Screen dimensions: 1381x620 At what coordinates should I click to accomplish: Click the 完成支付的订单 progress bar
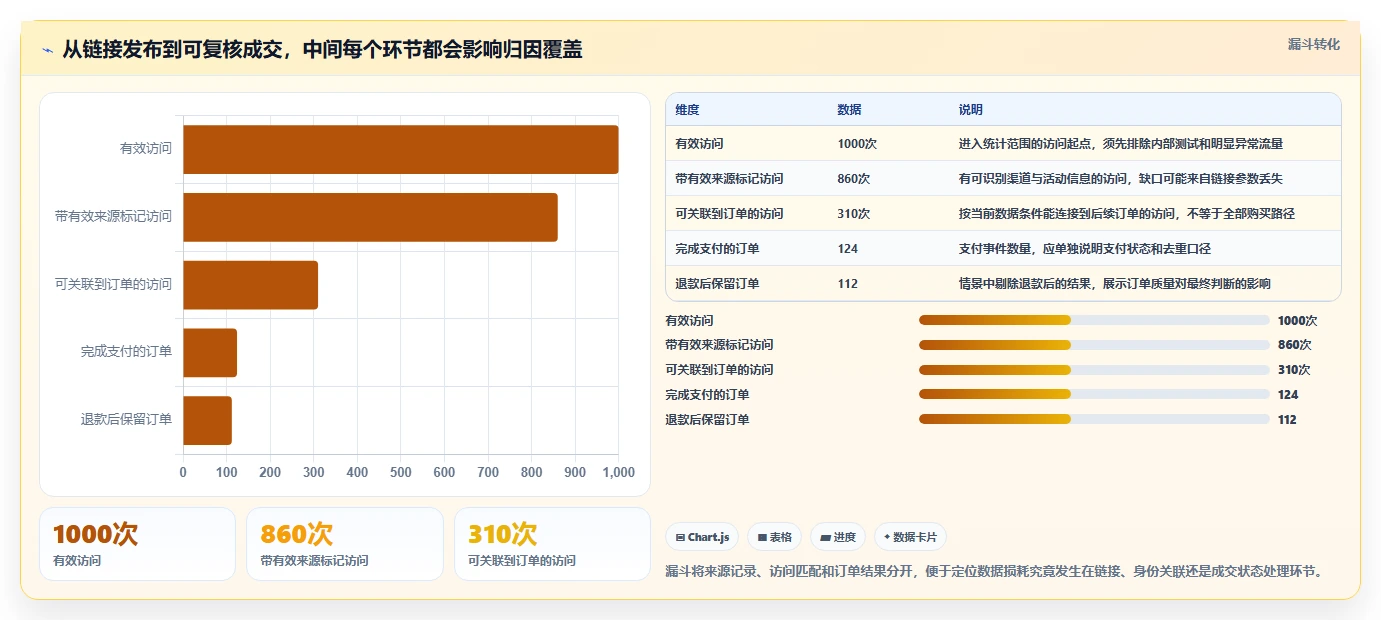coord(1094,394)
